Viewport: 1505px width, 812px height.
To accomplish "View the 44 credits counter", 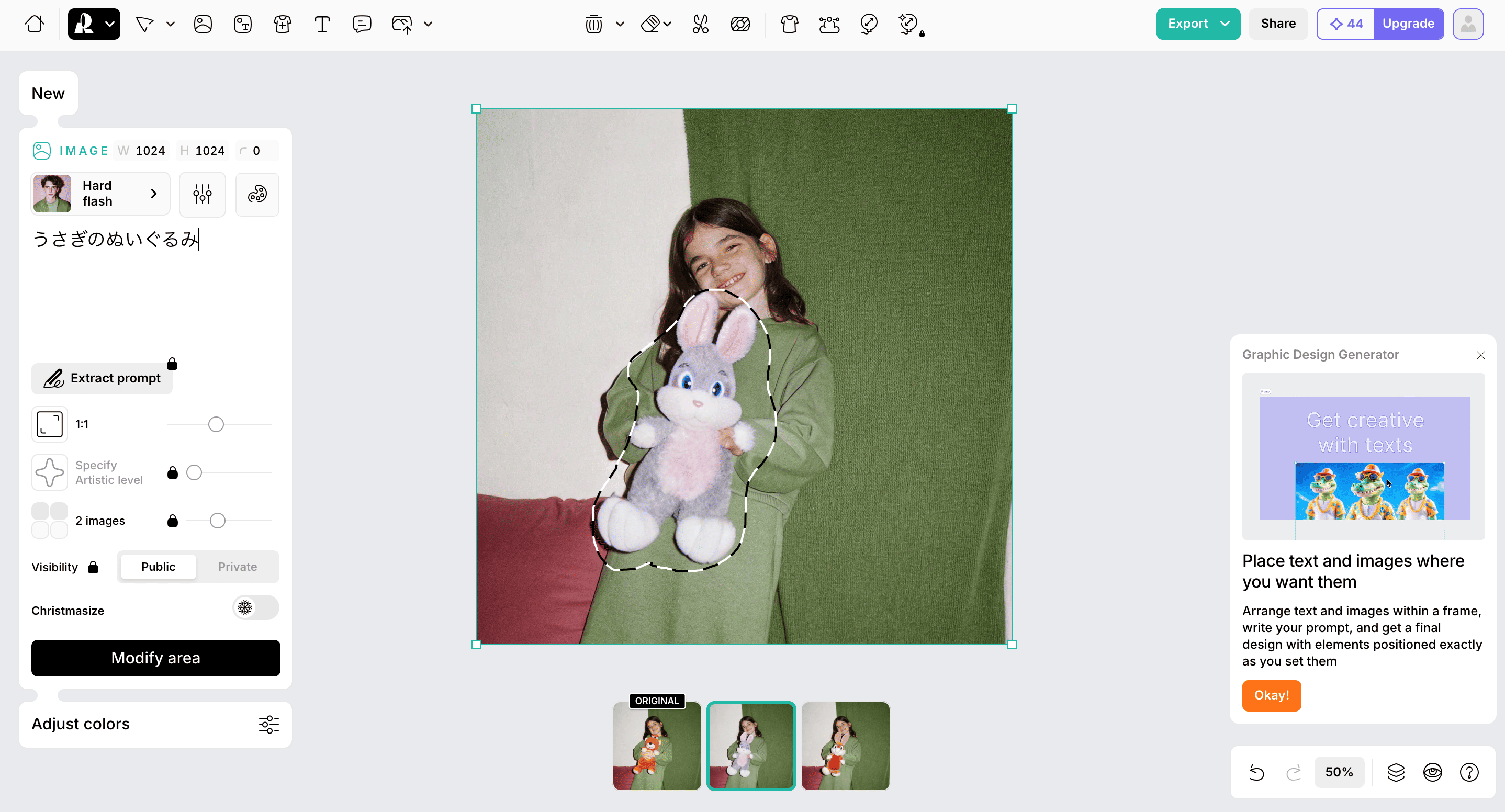I will (1346, 24).
